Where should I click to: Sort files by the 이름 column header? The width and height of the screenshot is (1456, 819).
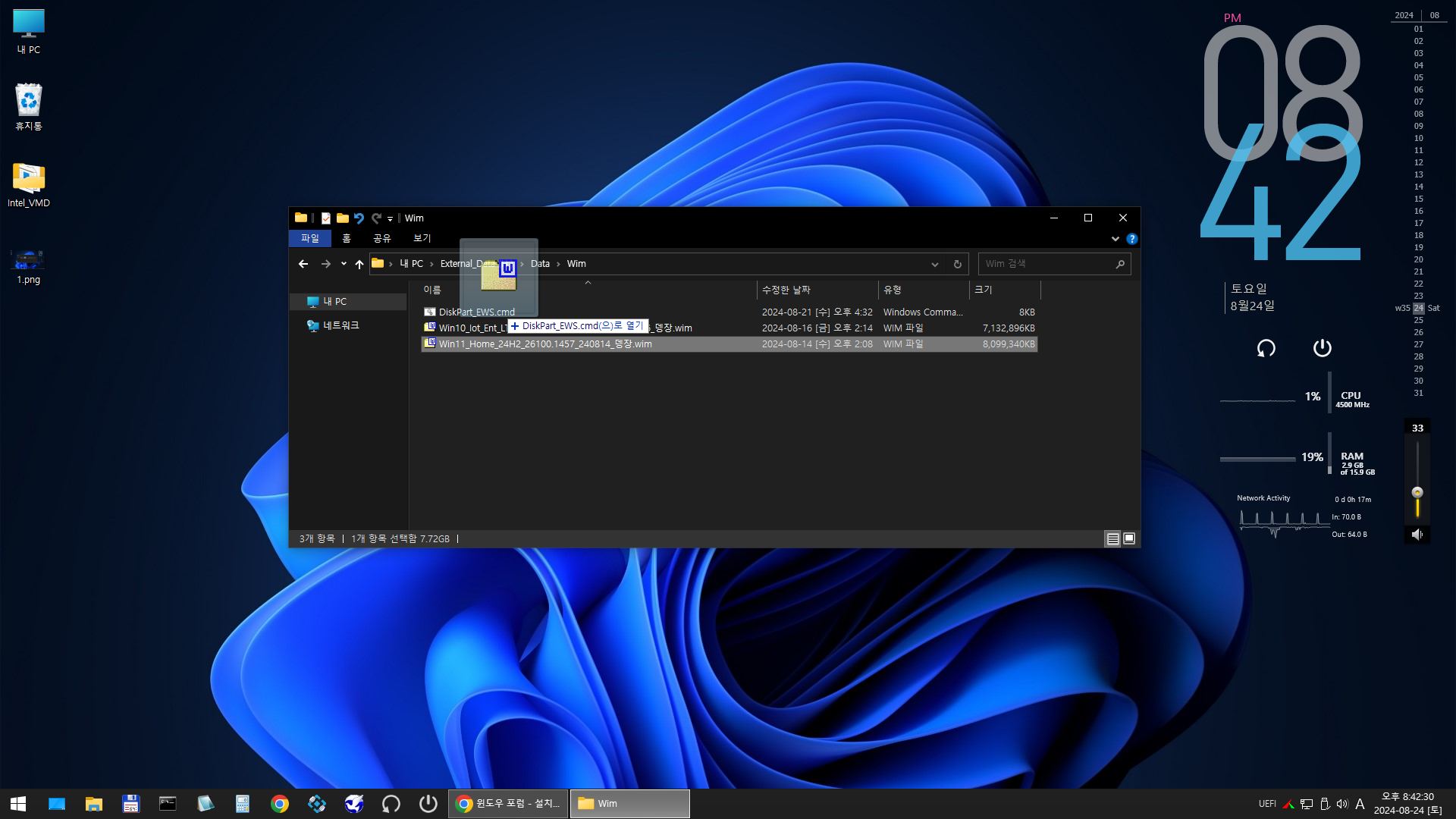tap(432, 290)
